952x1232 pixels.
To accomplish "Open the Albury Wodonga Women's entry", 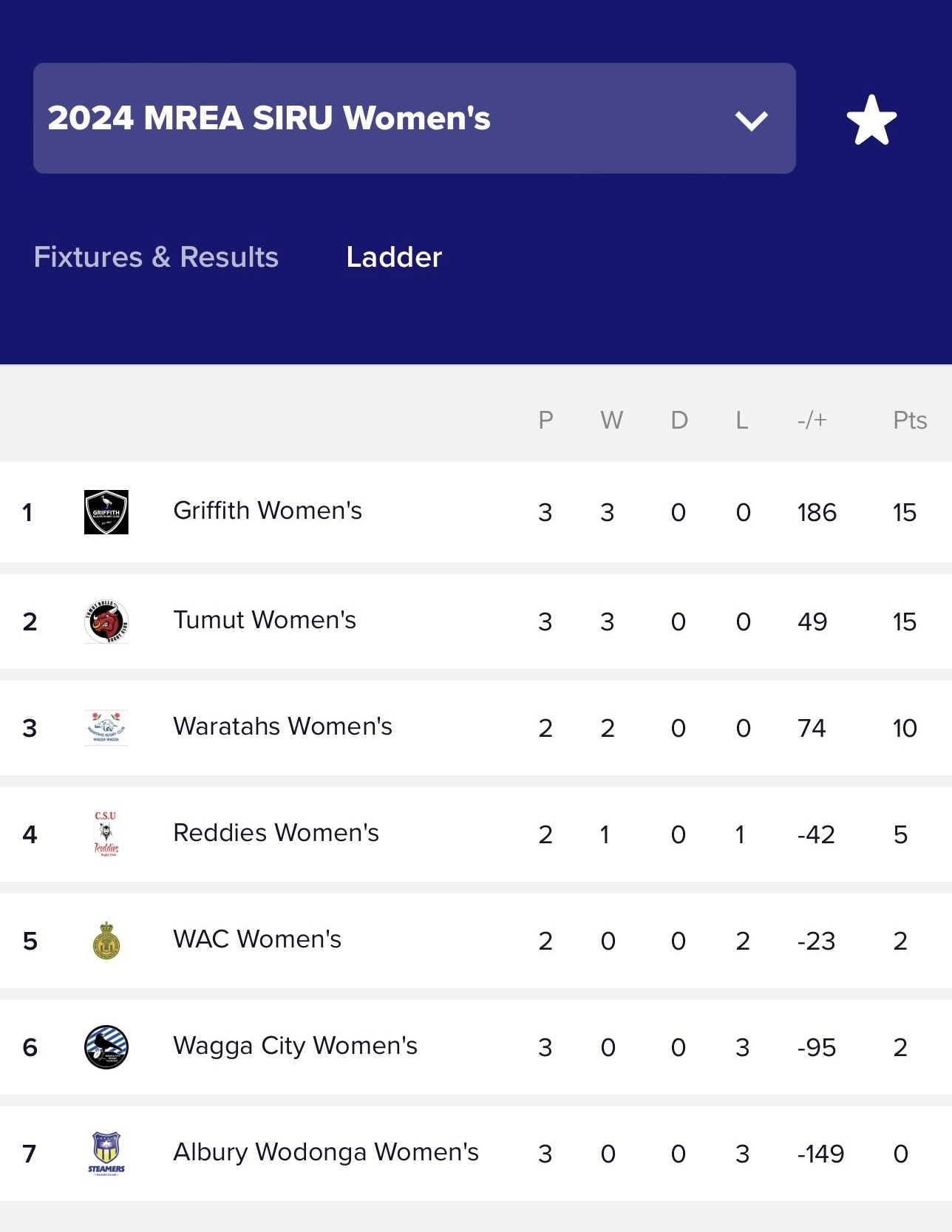I will 326,1152.
